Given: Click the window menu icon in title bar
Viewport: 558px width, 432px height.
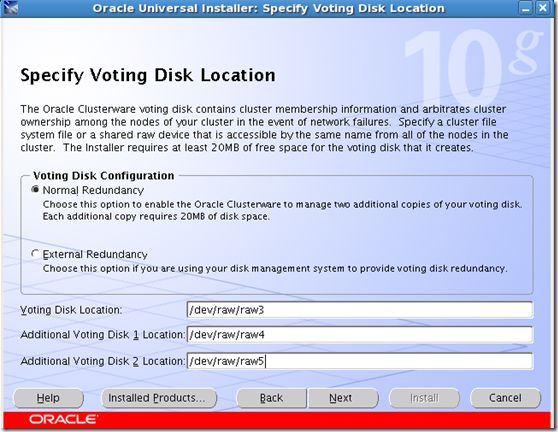Looking at the screenshot, I should tap(10, 8).
